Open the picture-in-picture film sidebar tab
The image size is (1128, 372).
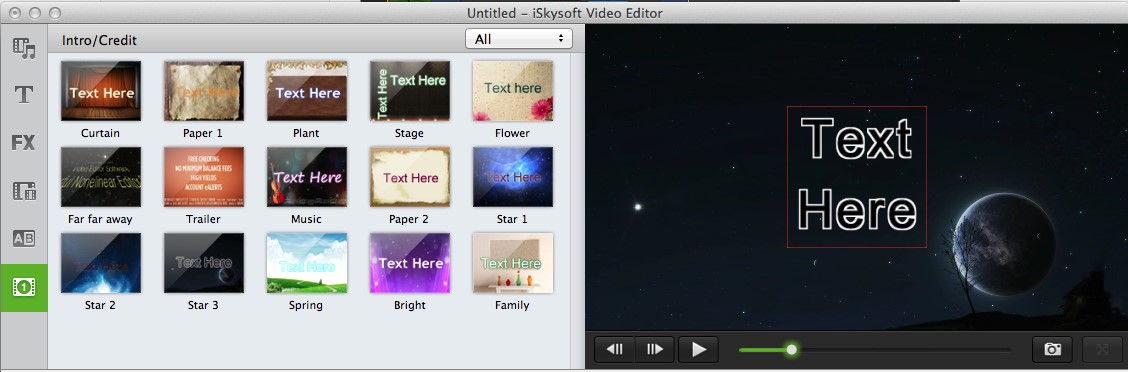[x=24, y=191]
